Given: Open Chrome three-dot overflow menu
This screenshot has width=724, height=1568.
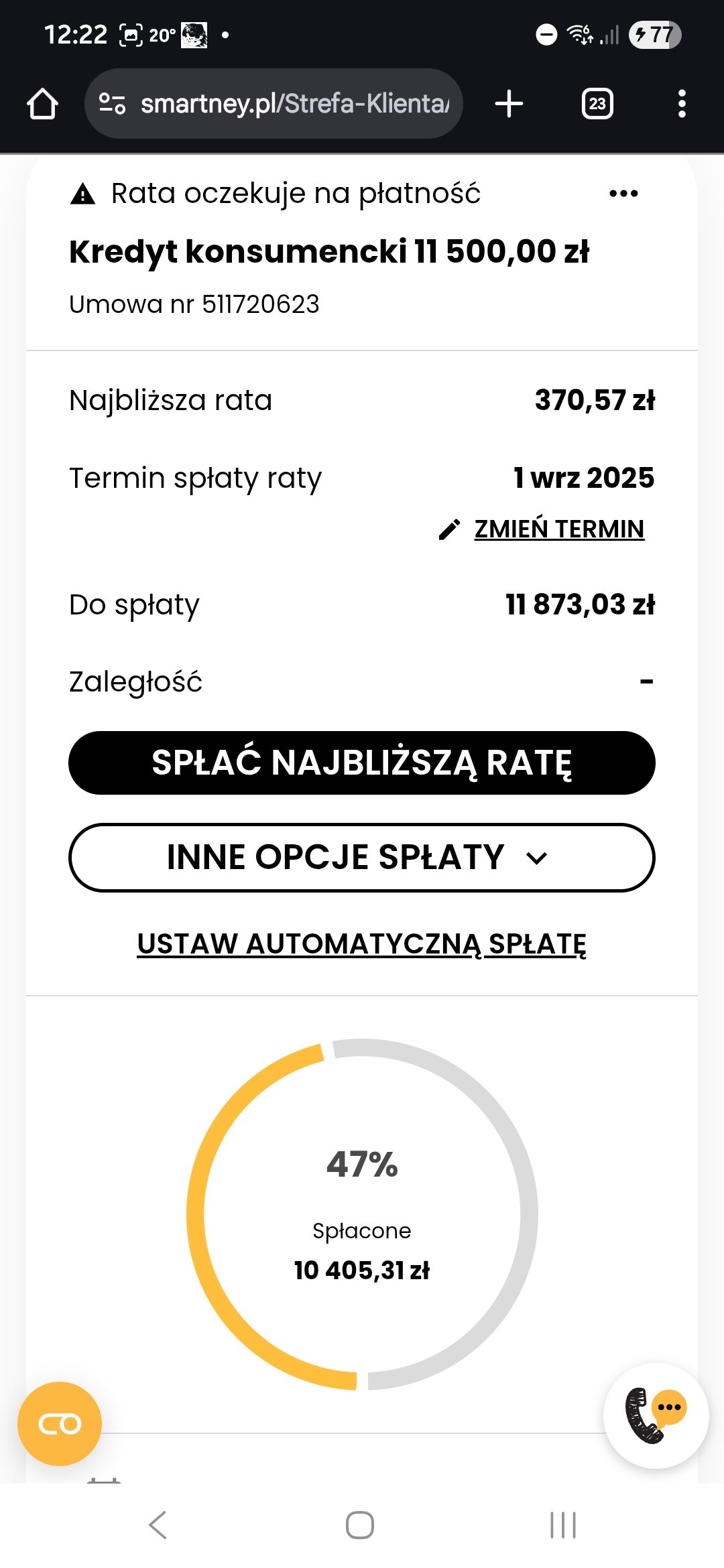Looking at the screenshot, I should click(682, 104).
